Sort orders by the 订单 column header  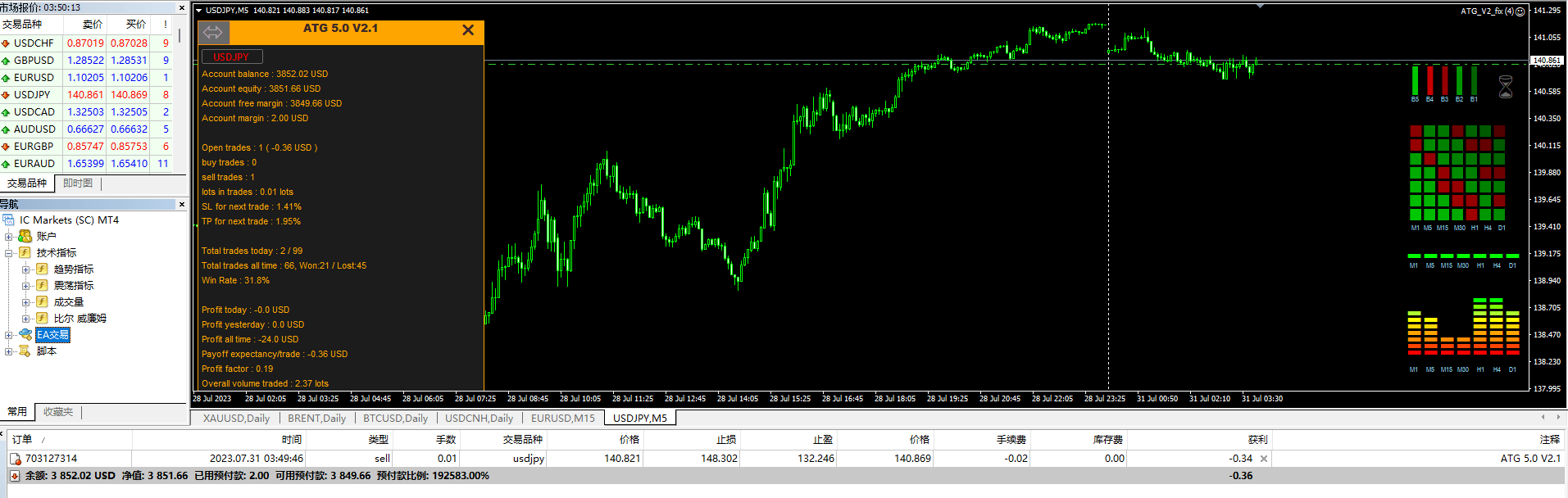point(22,440)
